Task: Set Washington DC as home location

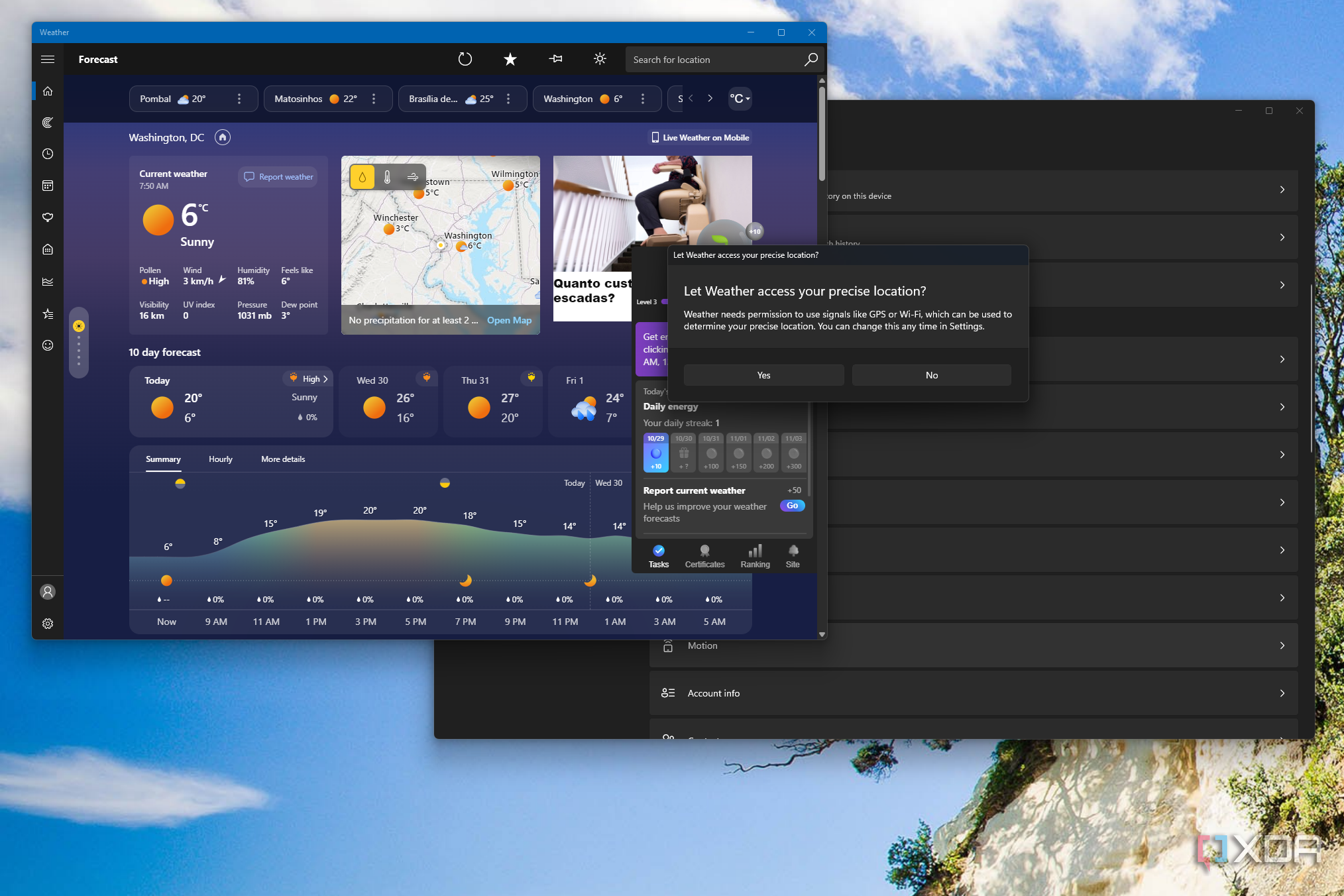Action: pyautogui.click(x=222, y=137)
